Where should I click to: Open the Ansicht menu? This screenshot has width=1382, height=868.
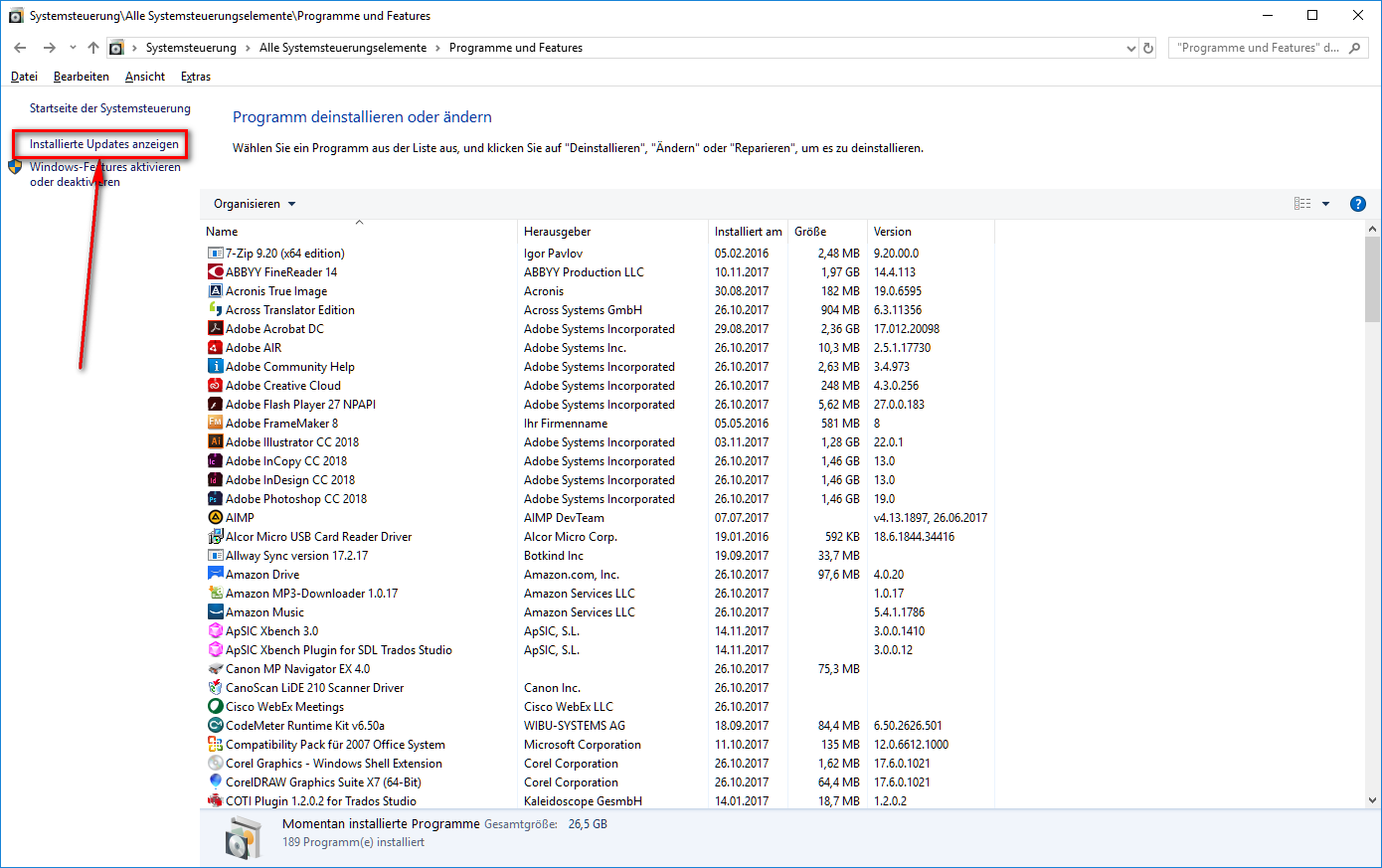145,77
